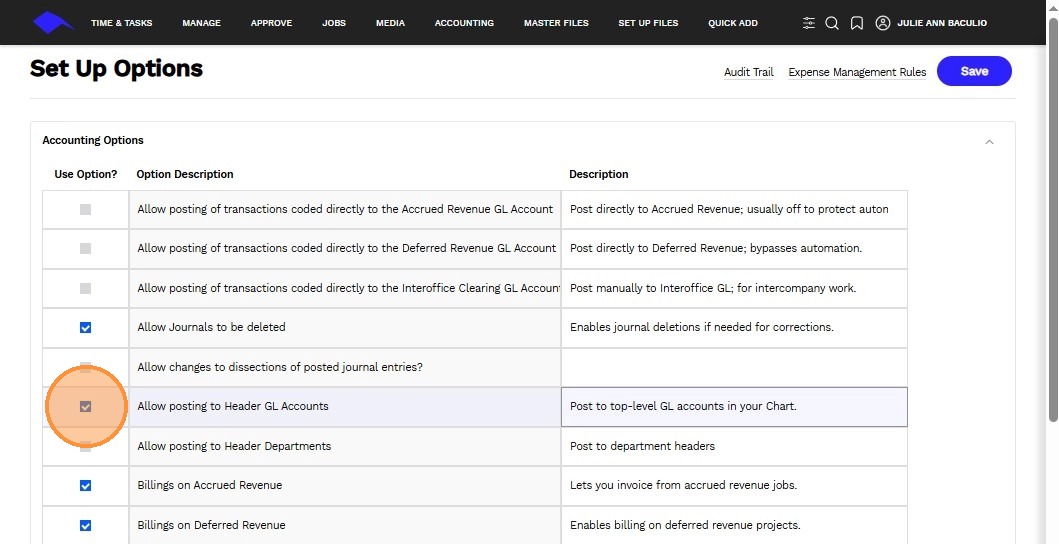
Task: Check direct Accrued Revenue GL posting option
Action: tap(85, 209)
